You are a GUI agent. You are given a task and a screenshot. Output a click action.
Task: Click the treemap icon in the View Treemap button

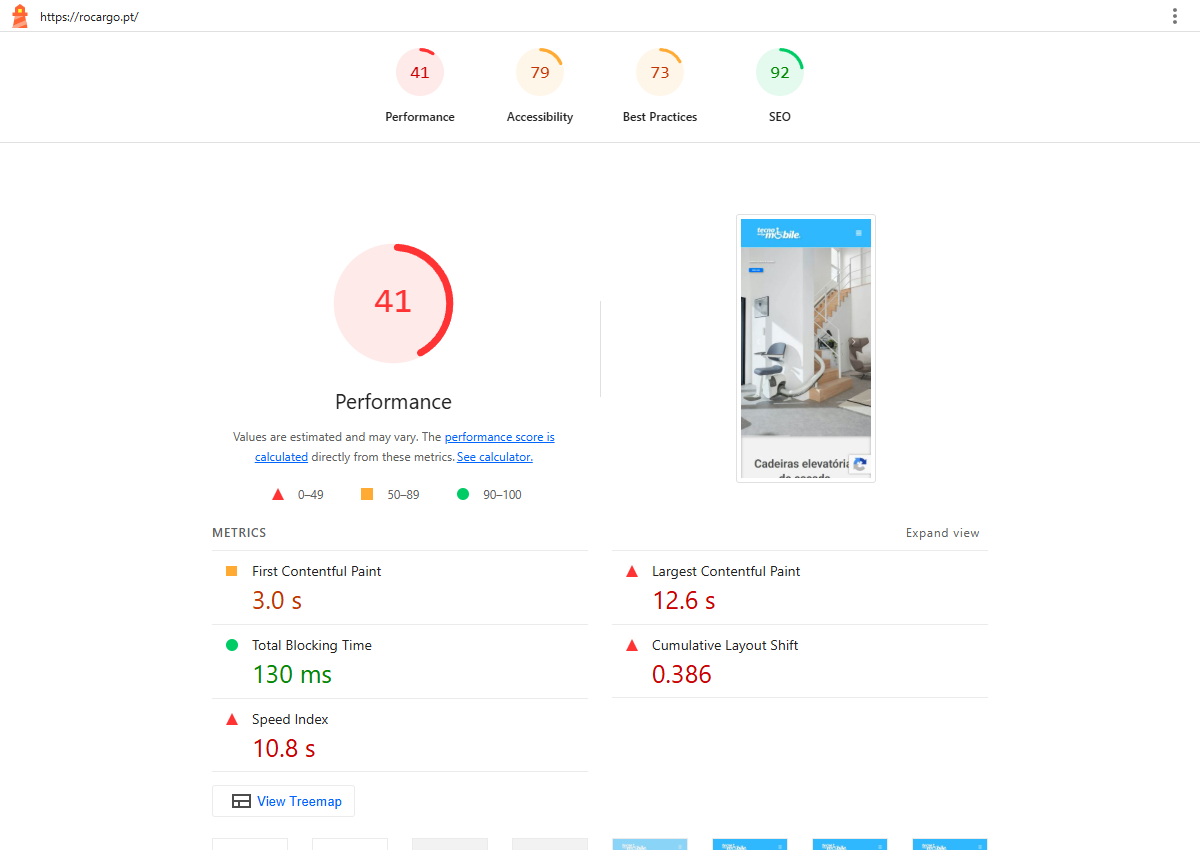[x=241, y=801]
